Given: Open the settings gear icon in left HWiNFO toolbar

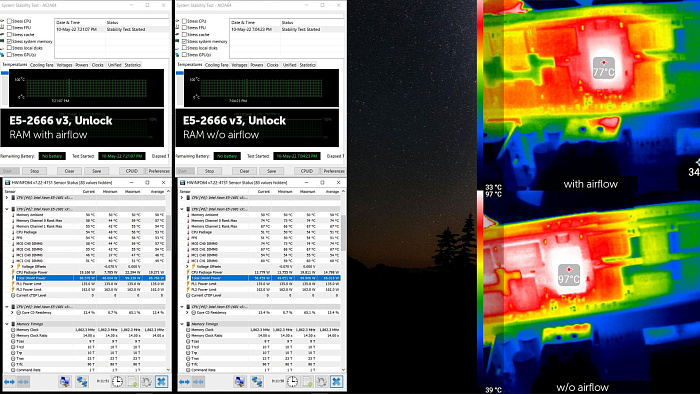Looking at the screenshot, I should [x=146, y=382].
